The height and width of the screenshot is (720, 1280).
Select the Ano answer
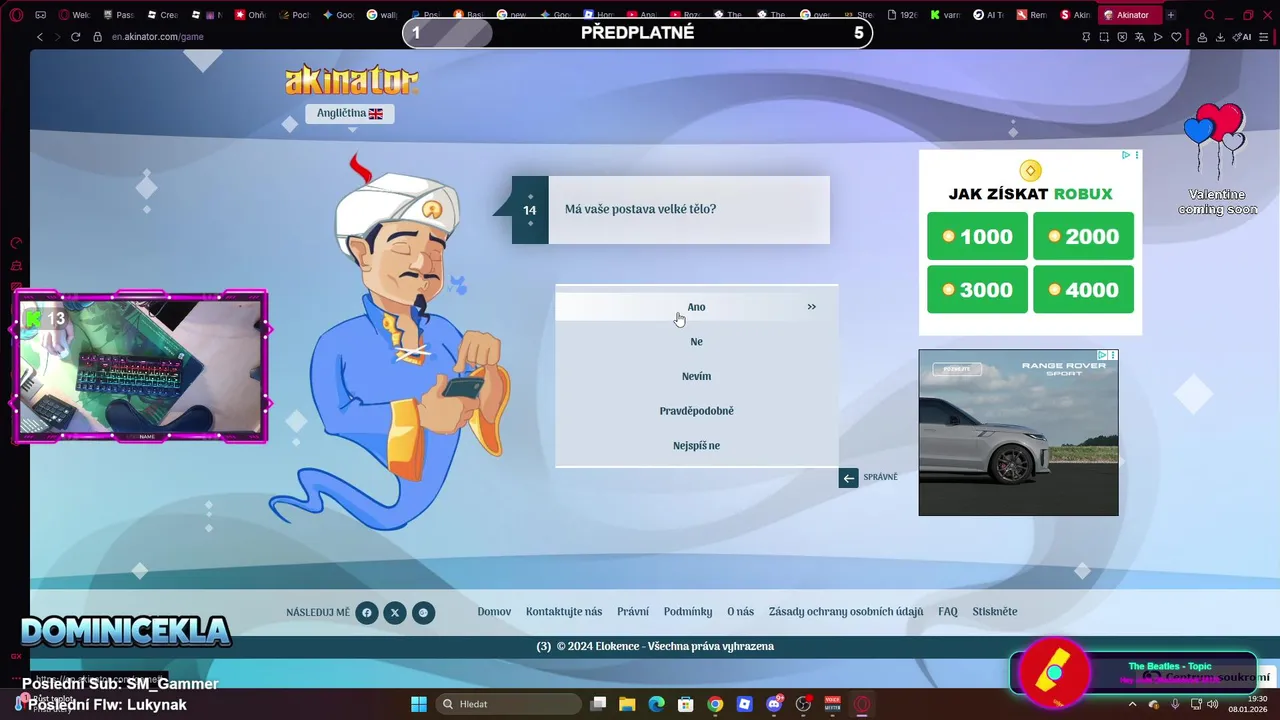point(697,307)
